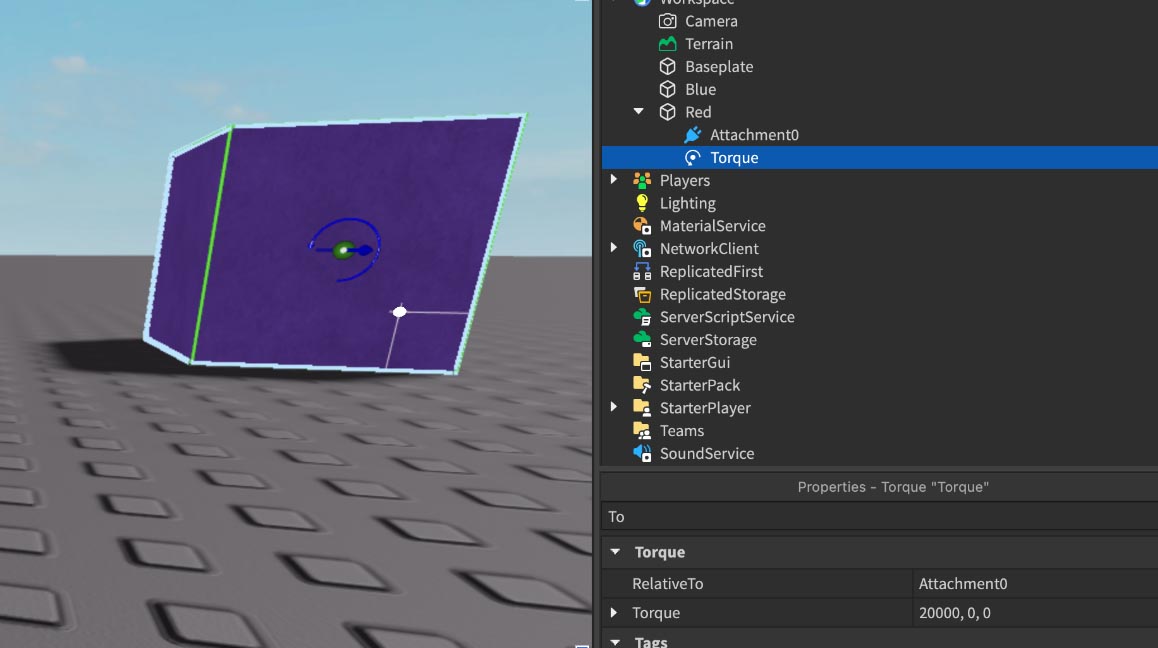The image size is (1158, 648).
Task: Click the MaterialService icon
Action: [642, 225]
